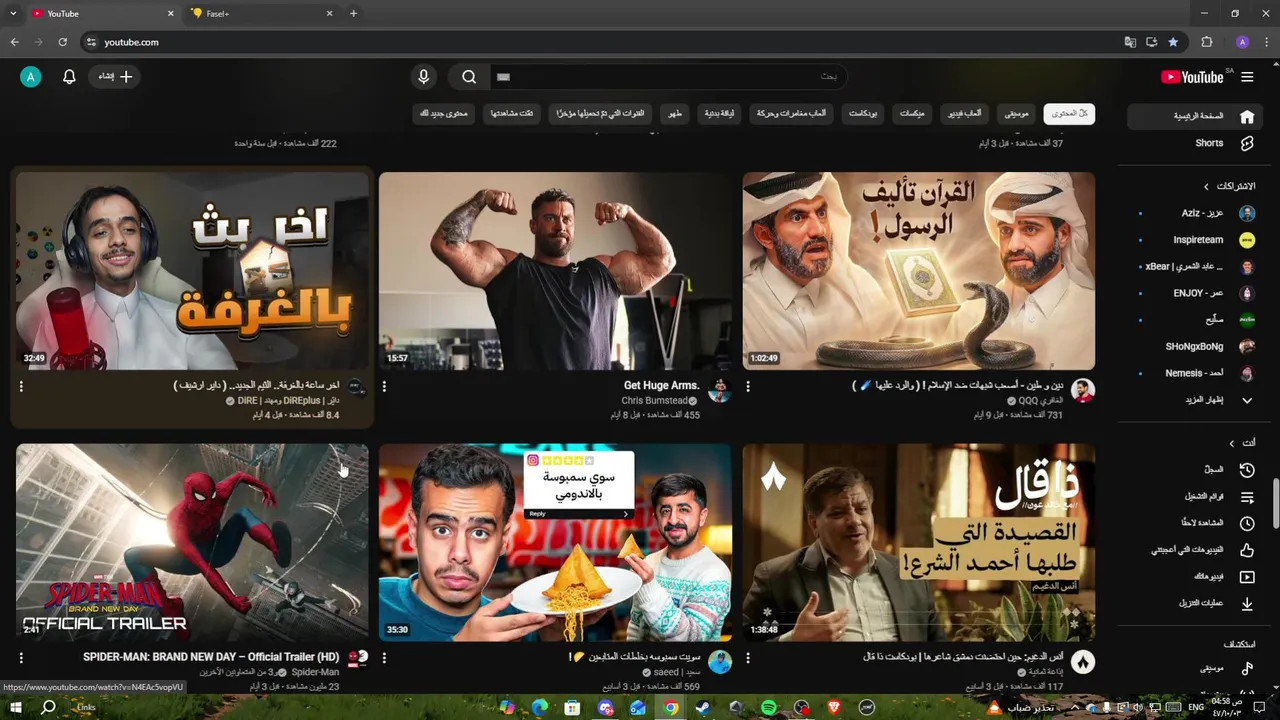1280x720 pixels.
Task: Open the green account avatar menu
Action: [31, 77]
